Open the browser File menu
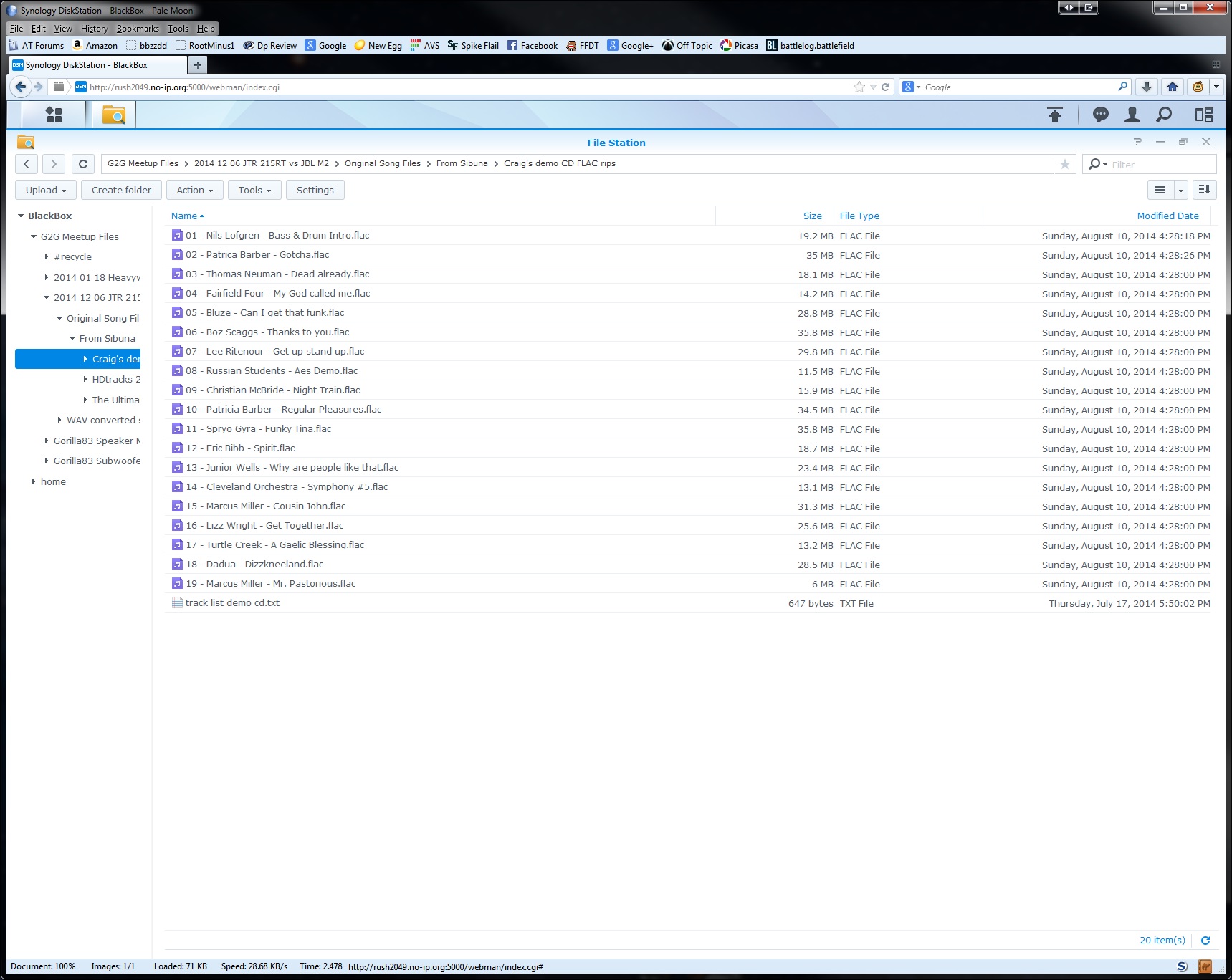This screenshot has height=980, width=1232. pyautogui.click(x=16, y=29)
